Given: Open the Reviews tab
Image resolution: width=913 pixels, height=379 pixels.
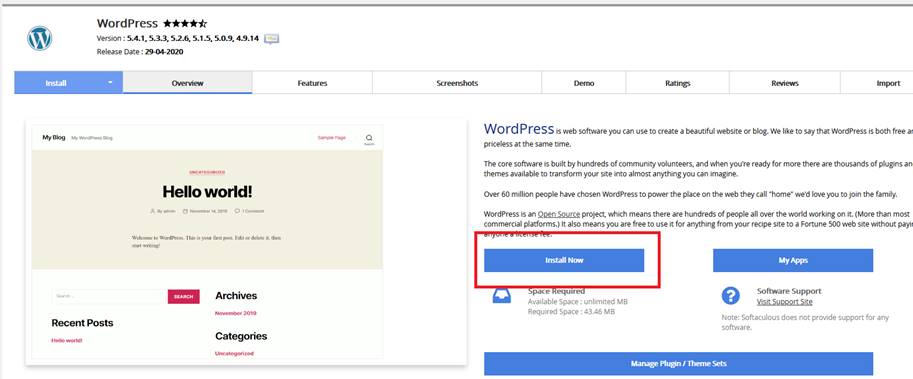Looking at the screenshot, I should (785, 83).
